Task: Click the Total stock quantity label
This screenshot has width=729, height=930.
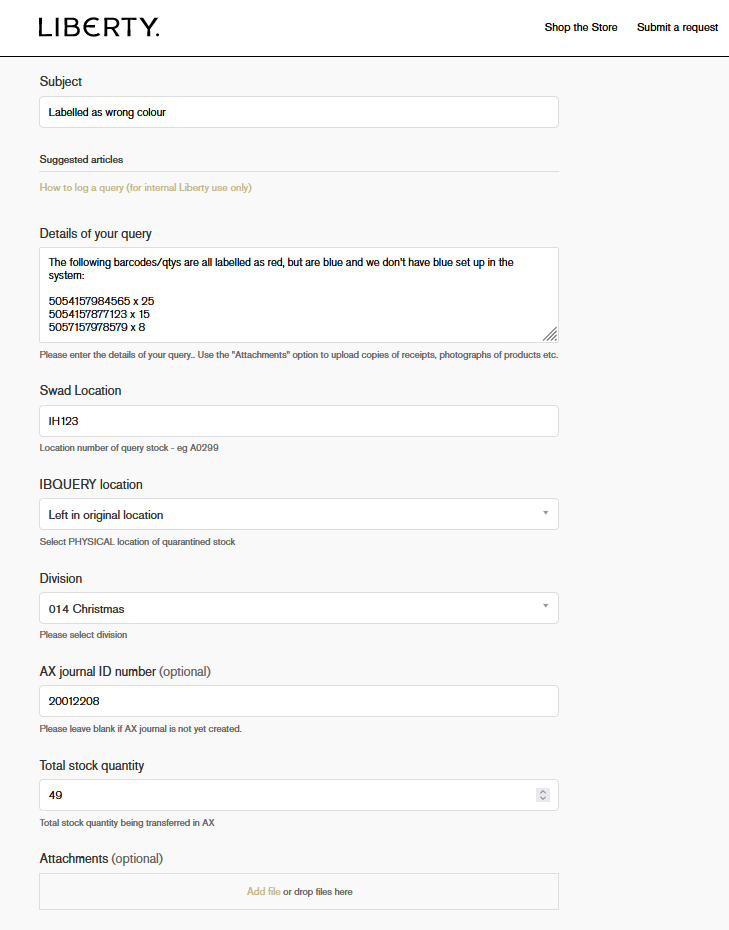Action: [x=92, y=766]
